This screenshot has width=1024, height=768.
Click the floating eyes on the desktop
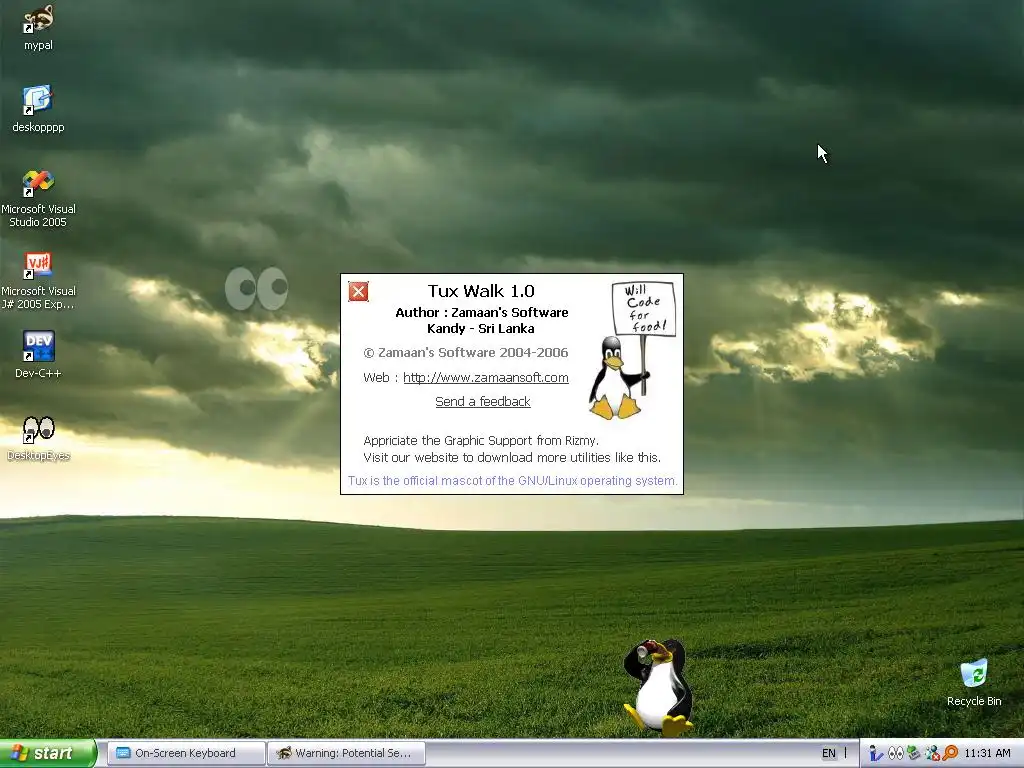coord(256,288)
